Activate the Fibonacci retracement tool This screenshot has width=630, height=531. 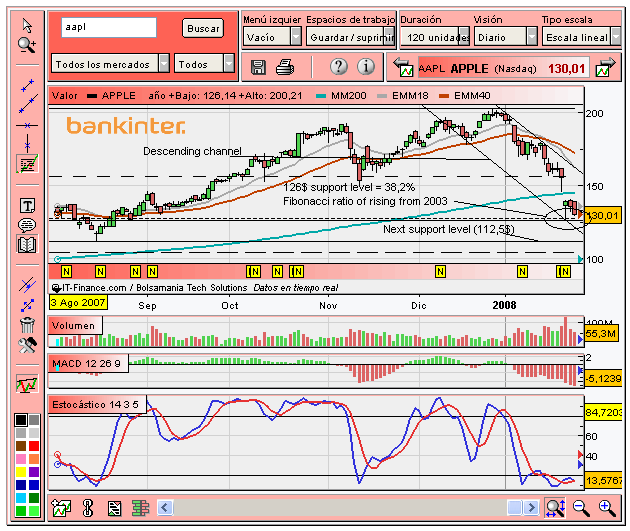click(27, 164)
